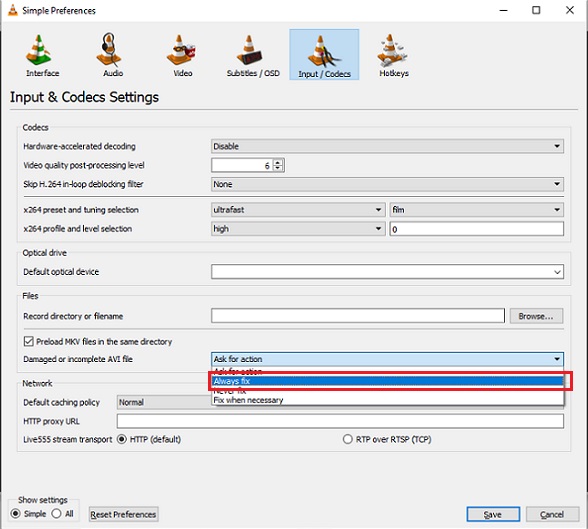
Task: Open the Video preferences category
Action: tap(183, 55)
